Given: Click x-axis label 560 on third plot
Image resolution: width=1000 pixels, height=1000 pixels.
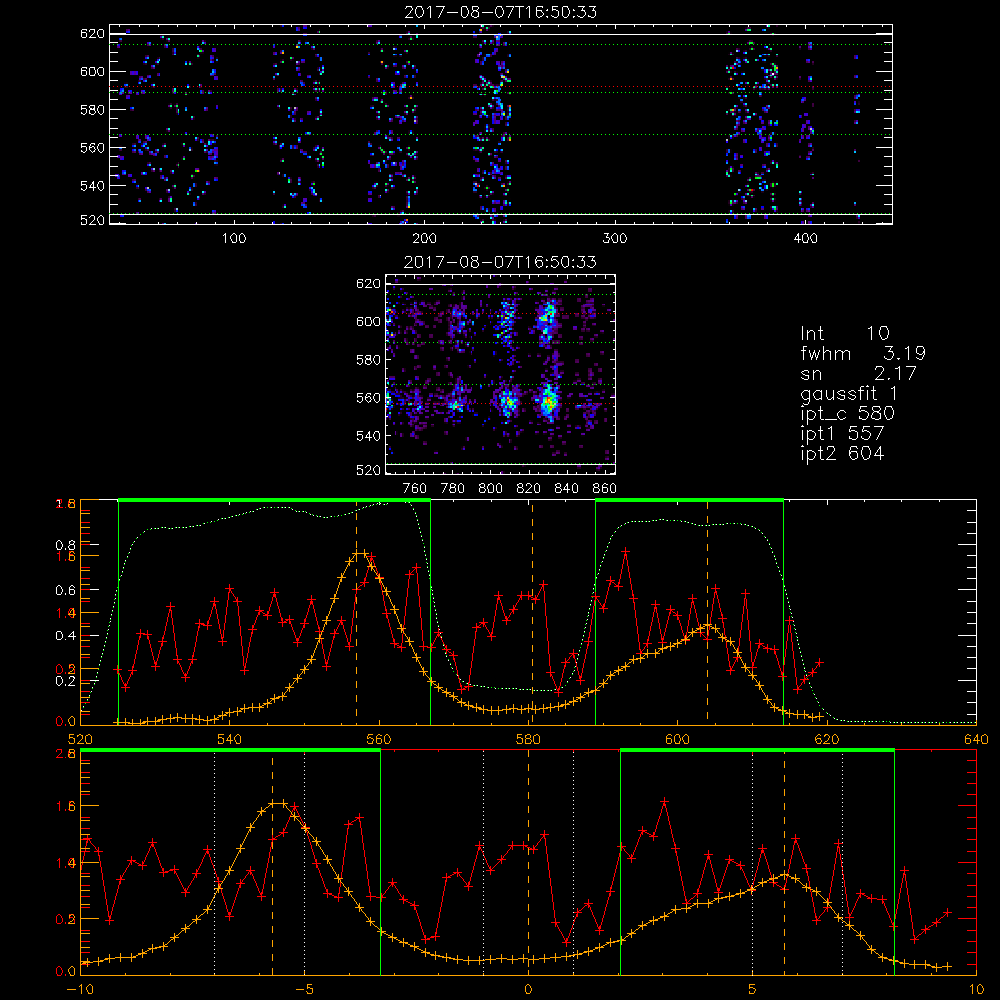Looking at the screenshot, I should [379, 740].
